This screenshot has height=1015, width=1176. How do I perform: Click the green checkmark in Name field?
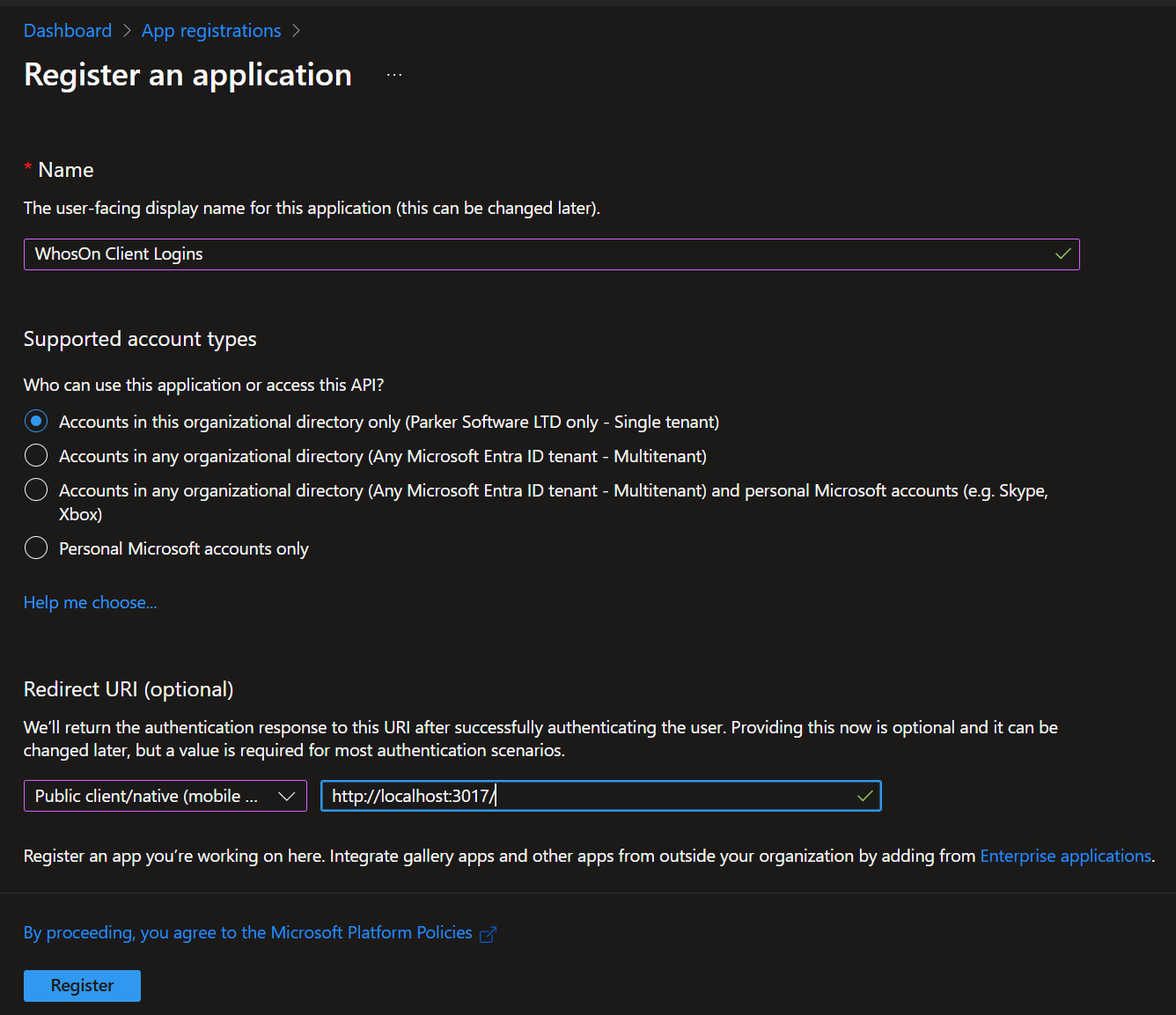(x=1062, y=254)
